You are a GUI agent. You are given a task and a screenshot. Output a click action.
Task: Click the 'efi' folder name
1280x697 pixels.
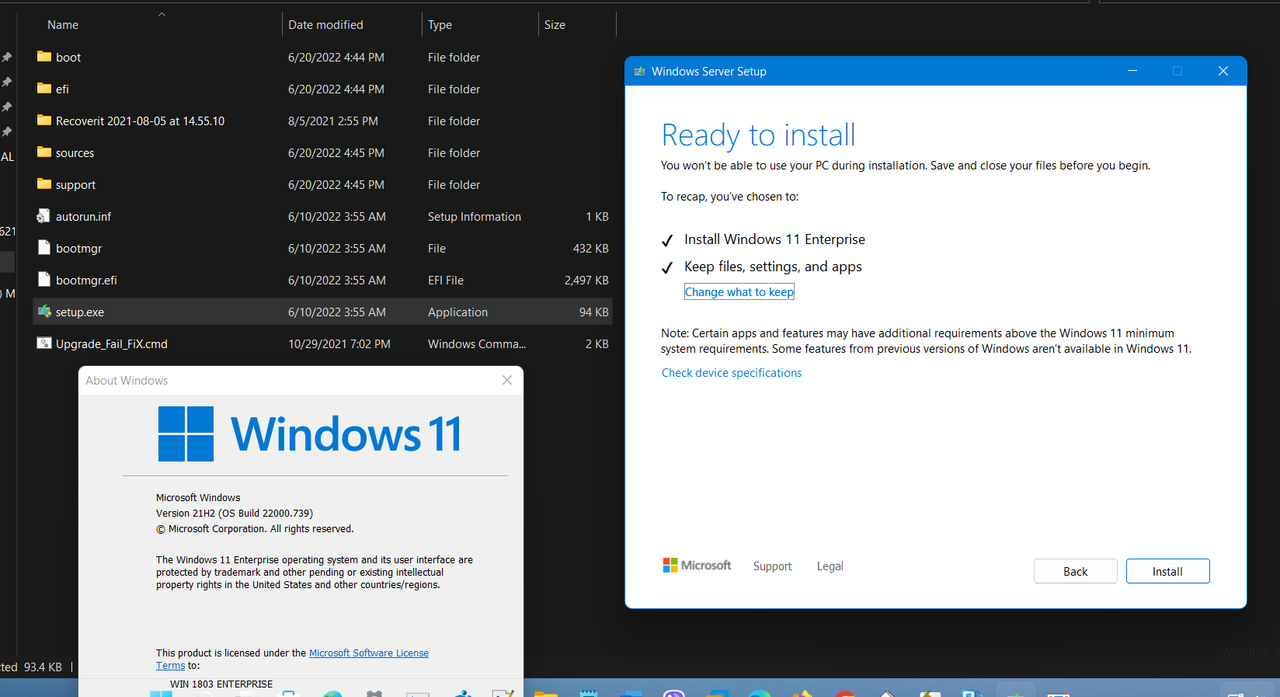tap(63, 89)
